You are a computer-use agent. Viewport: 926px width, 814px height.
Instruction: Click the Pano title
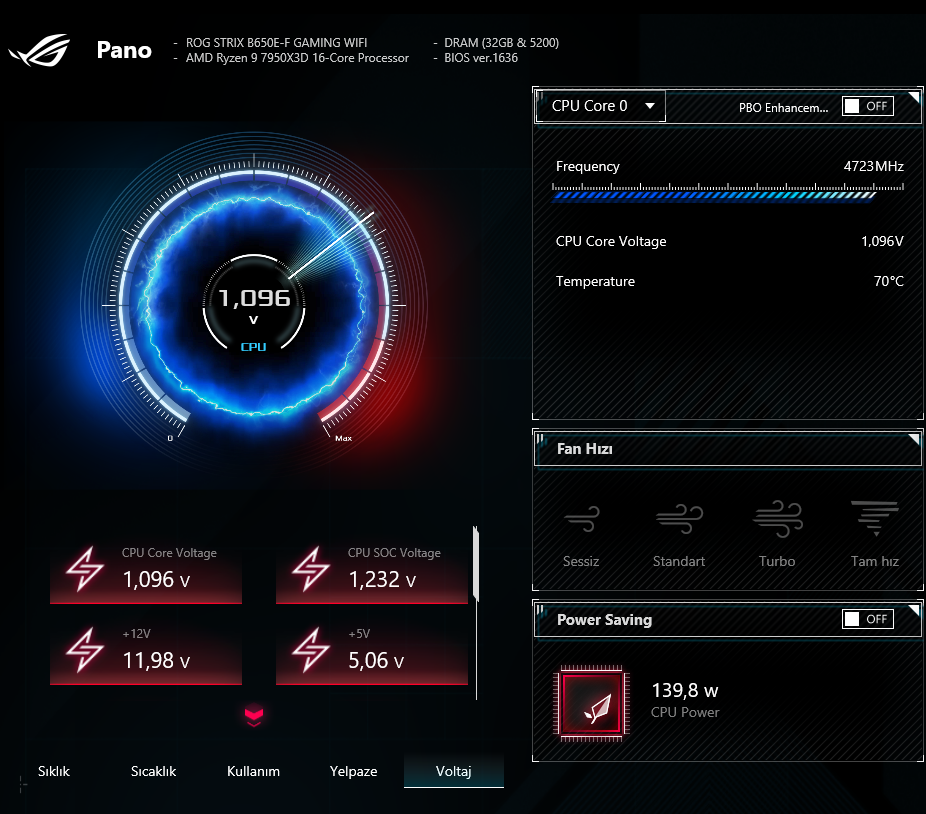coord(124,50)
